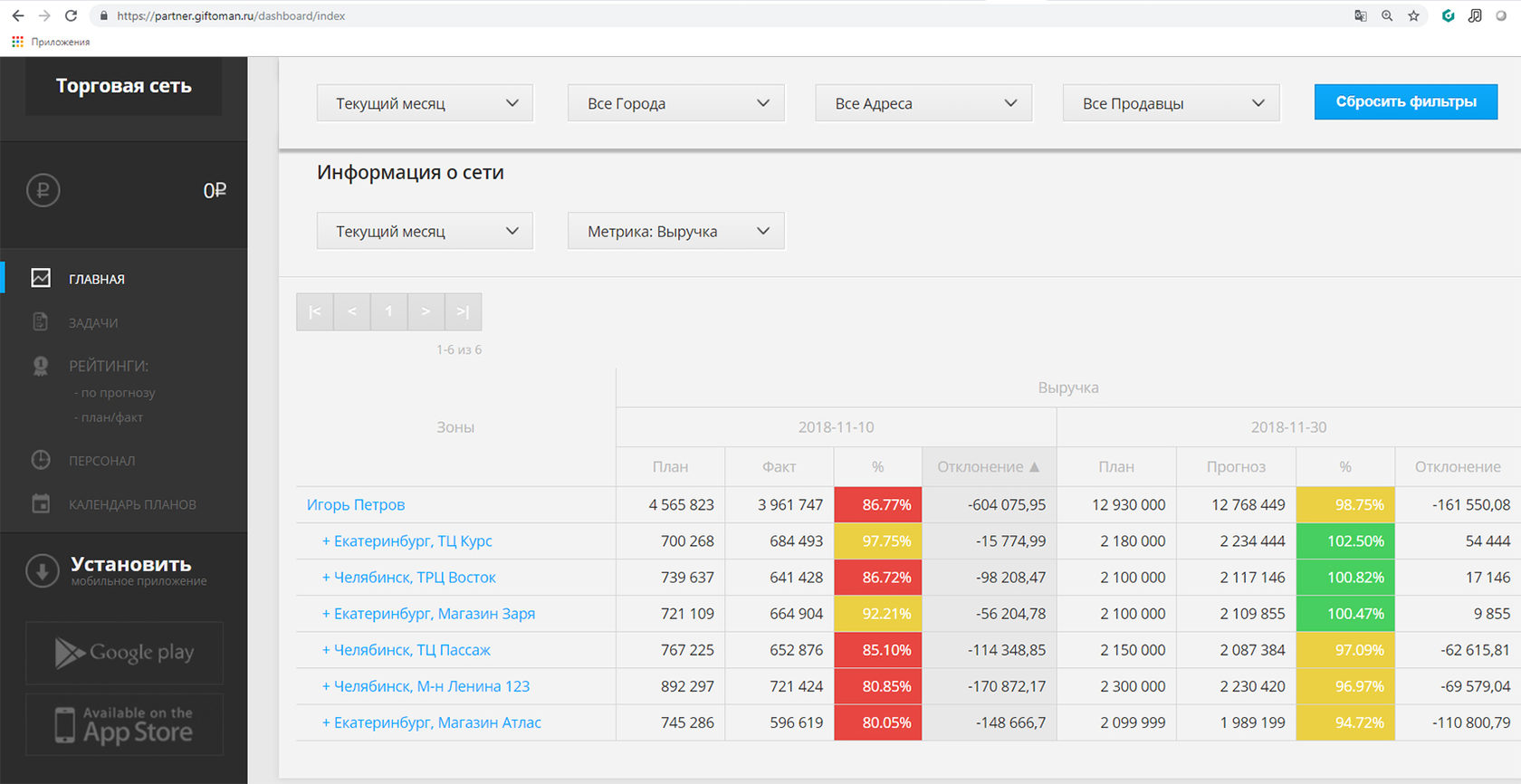
Task: Click the download arrow icon near Установить
Action: tap(43, 570)
